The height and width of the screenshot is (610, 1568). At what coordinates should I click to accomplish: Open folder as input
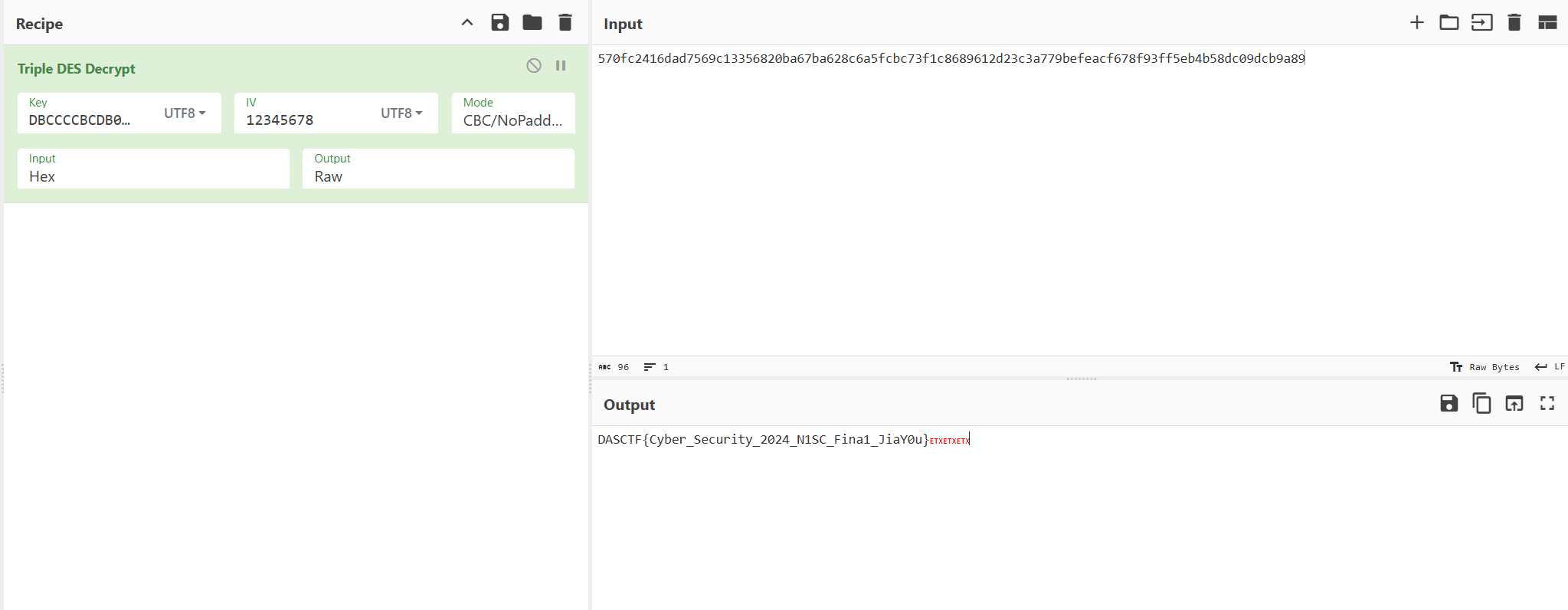point(1449,23)
